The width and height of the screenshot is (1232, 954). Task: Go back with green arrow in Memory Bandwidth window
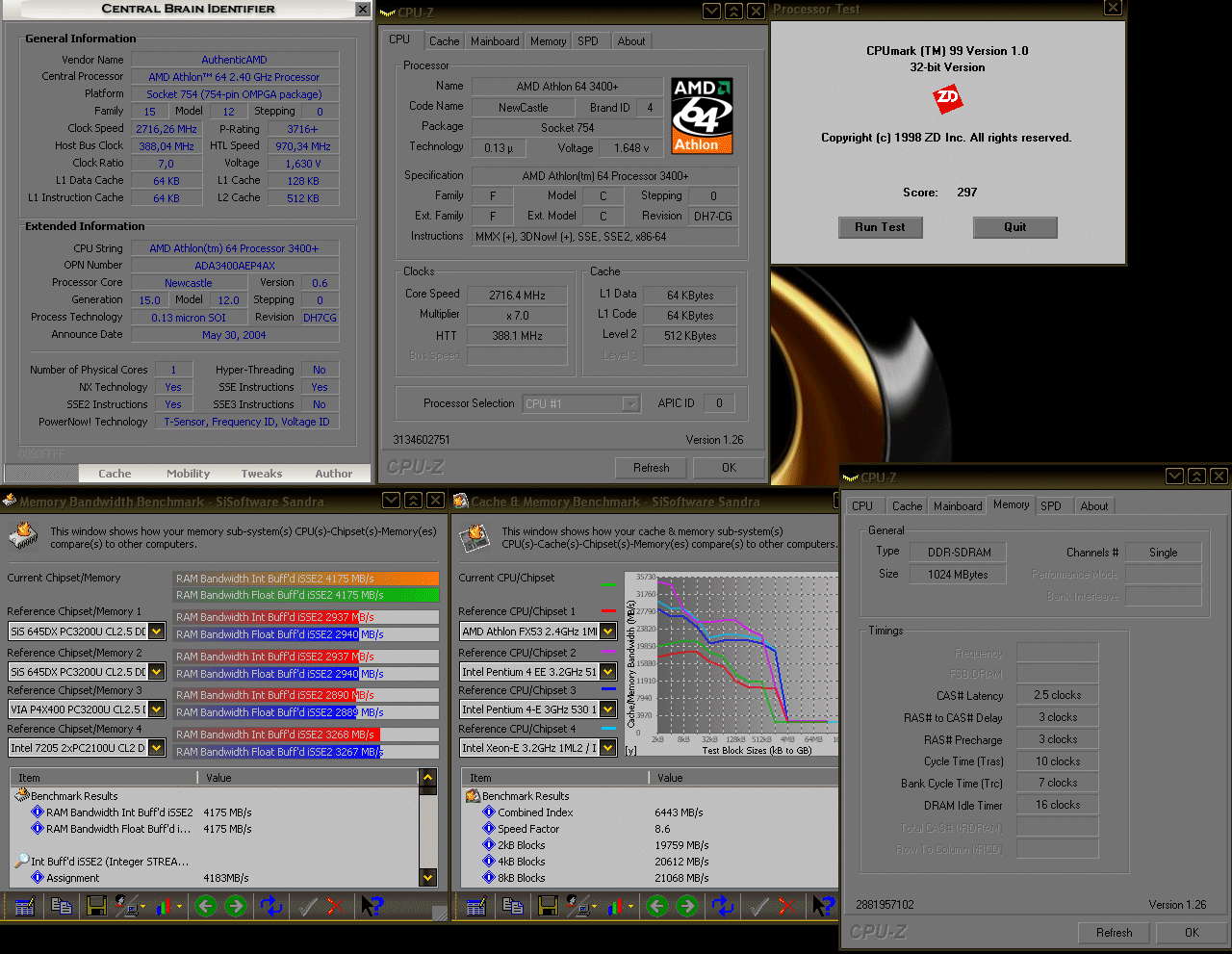pyautogui.click(x=205, y=906)
